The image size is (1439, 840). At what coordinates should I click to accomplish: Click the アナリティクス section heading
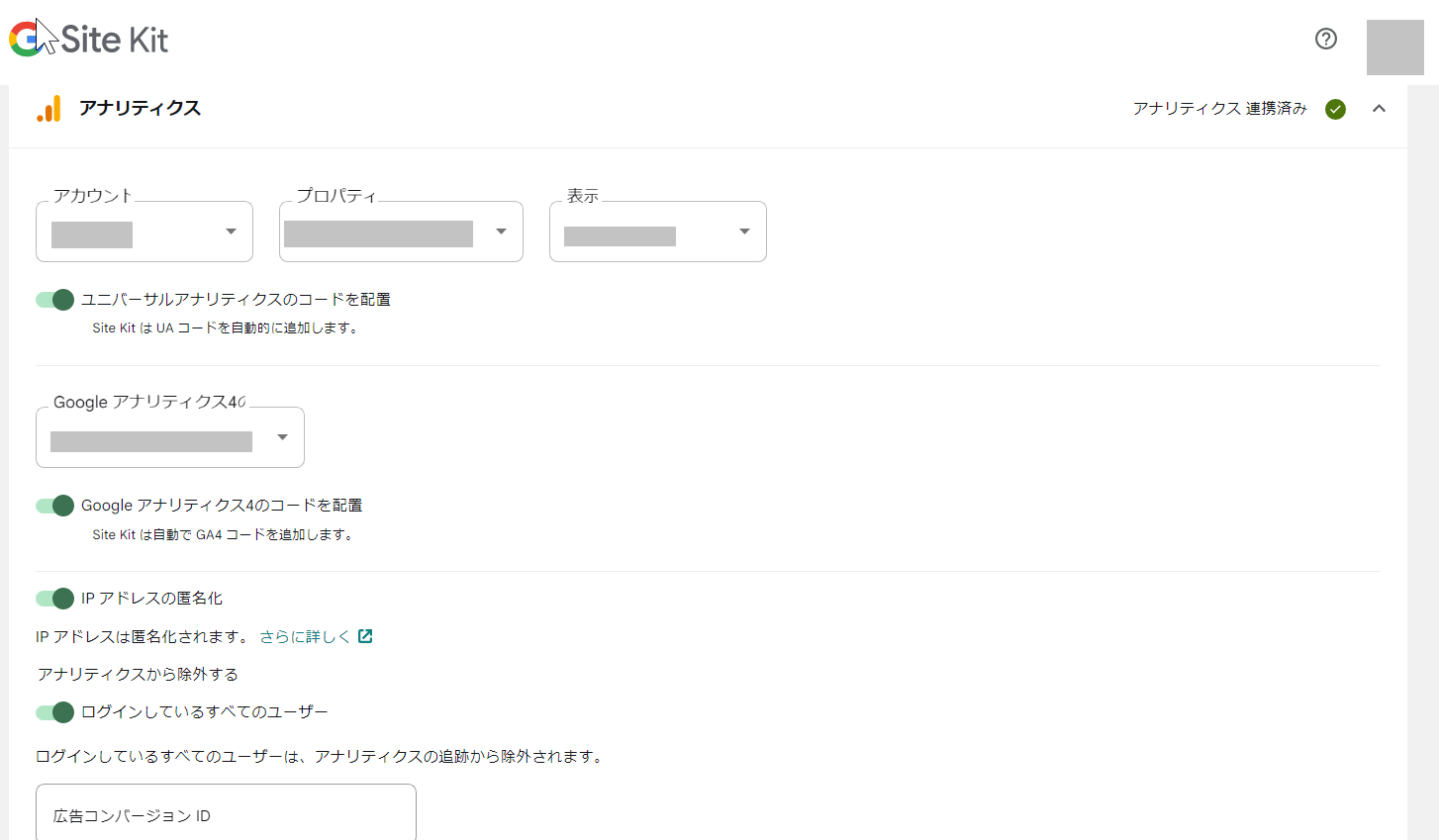point(140,109)
